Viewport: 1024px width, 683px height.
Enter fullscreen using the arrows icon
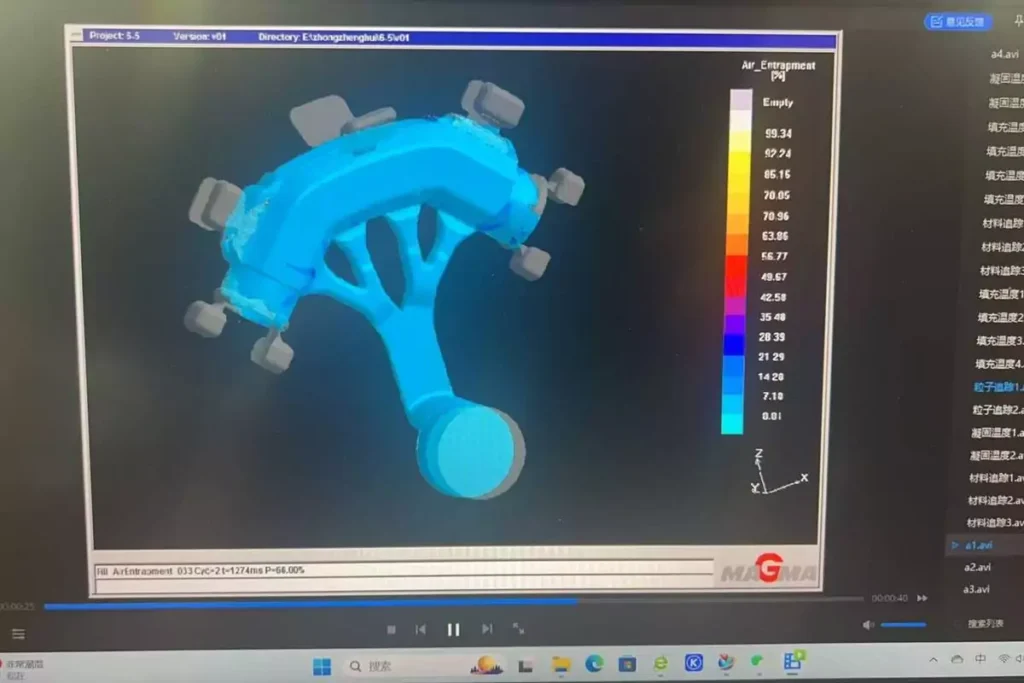pyautogui.click(x=521, y=629)
